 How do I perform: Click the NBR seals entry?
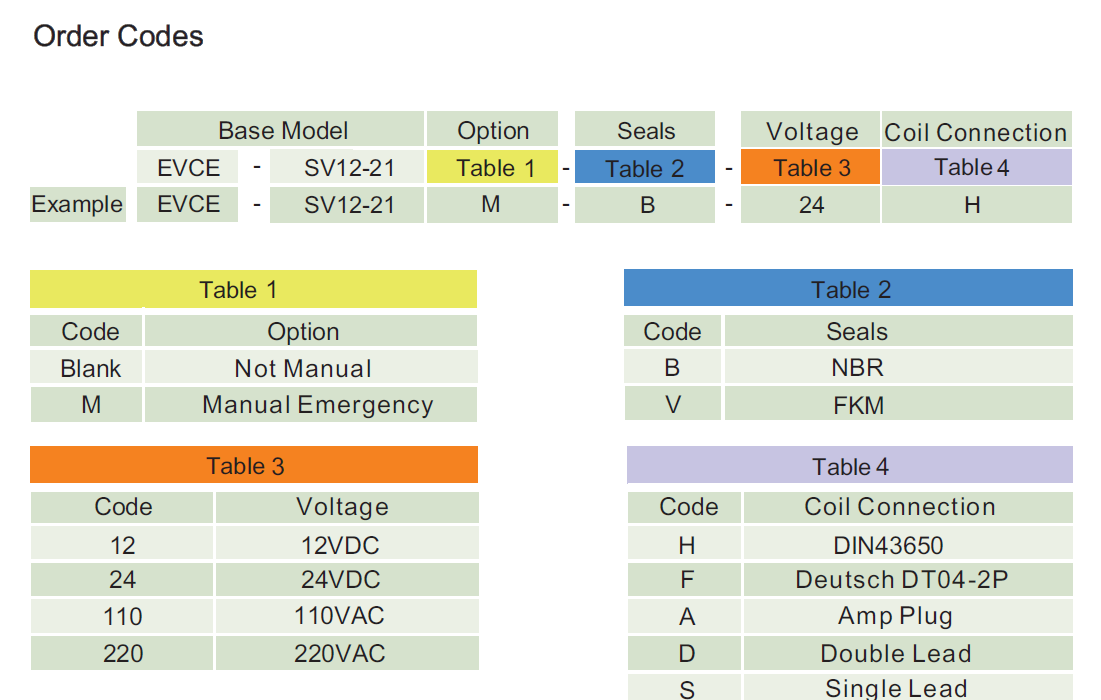tap(857, 368)
